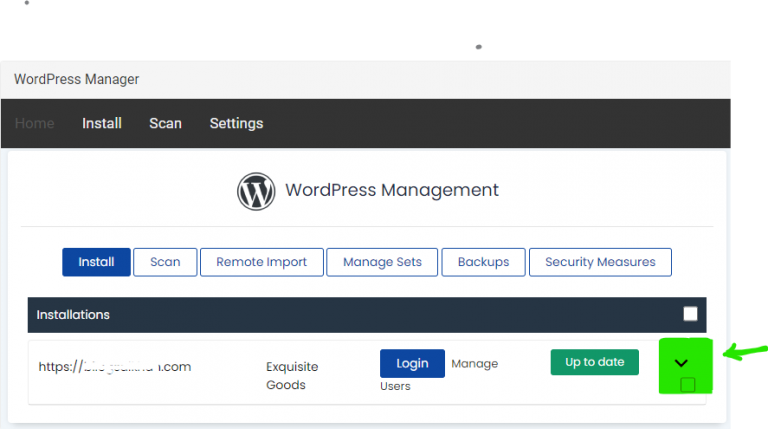This screenshot has width=768, height=429.
Task: Open the Backups section
Action: [483, 262]
